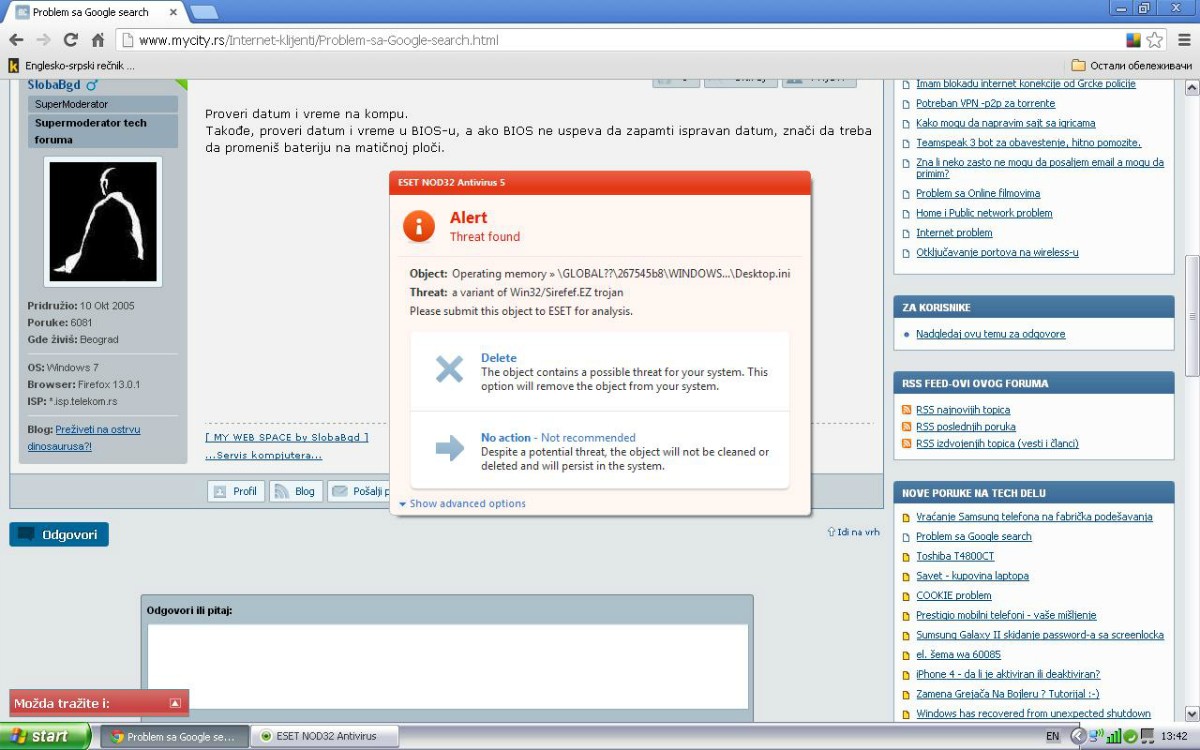The width and height of the screenshot is (1200, 750).
Task: Open the Chrome wrench menu icon
Action: pos(1185,40)
